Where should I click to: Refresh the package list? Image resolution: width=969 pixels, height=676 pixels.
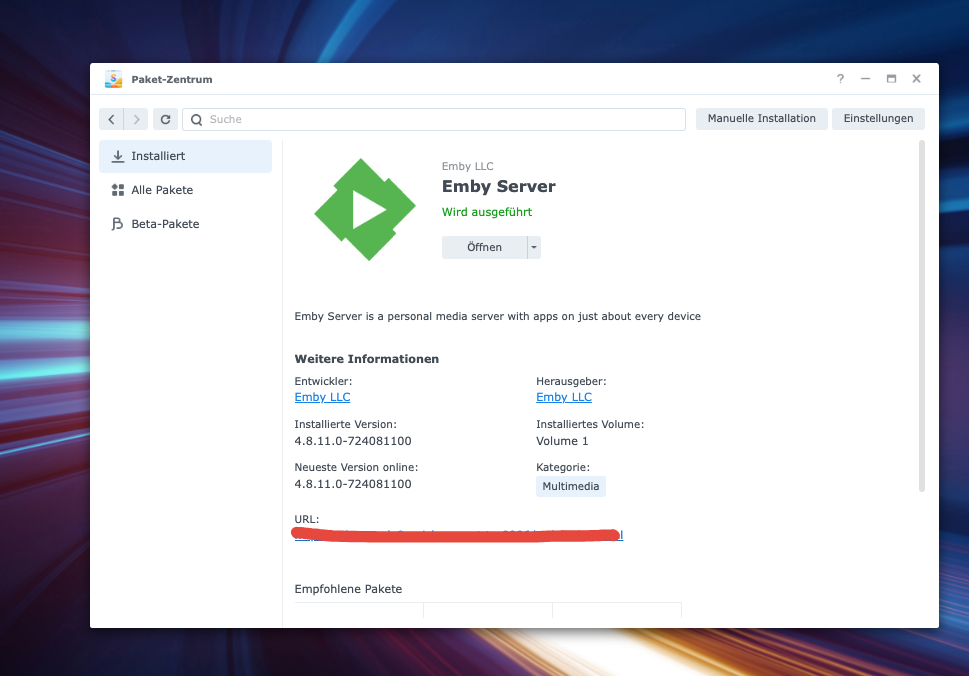(166, 119)
